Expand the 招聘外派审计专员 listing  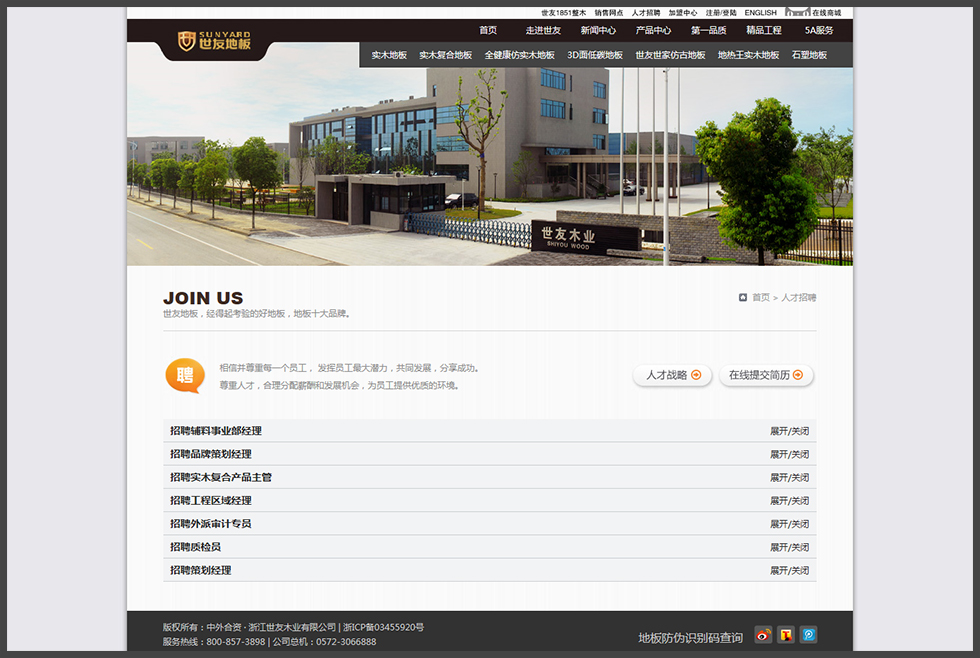click(789, 524)
